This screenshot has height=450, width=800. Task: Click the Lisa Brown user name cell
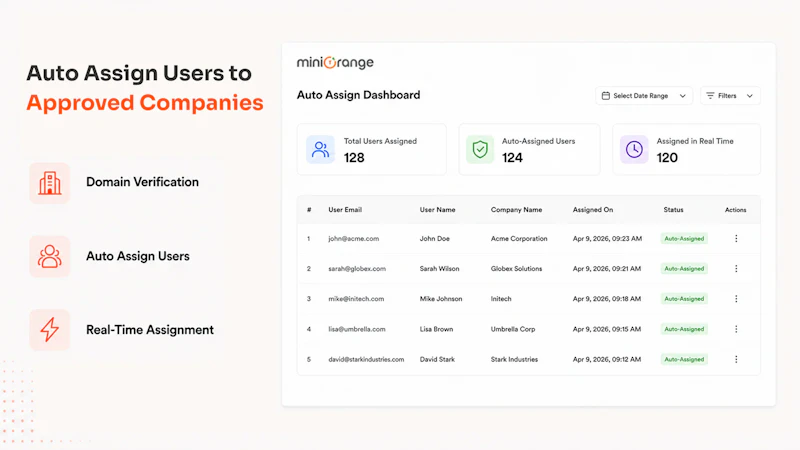pyautogui.click(x=436, y=329)
